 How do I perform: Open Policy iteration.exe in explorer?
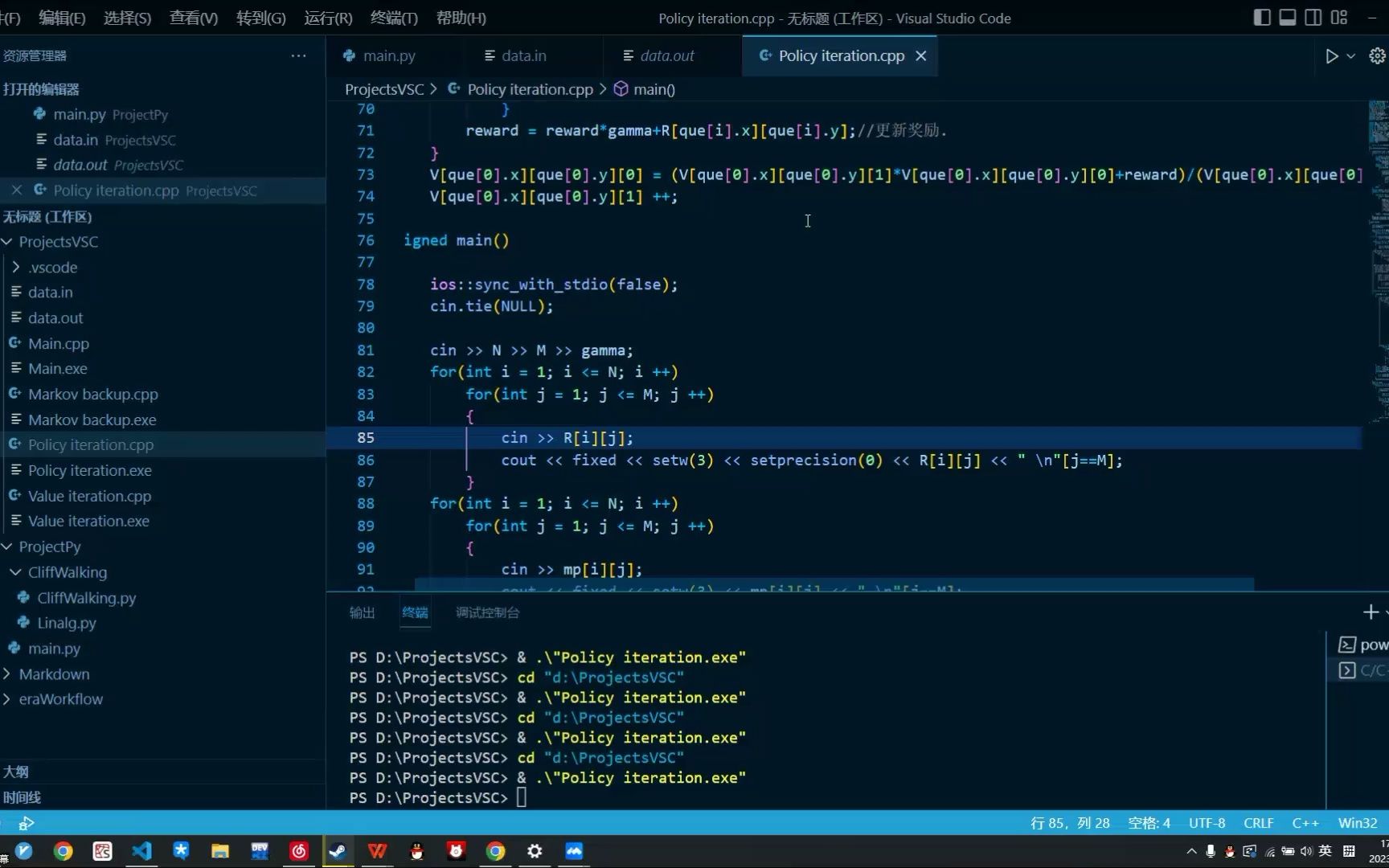coord(90,471)
